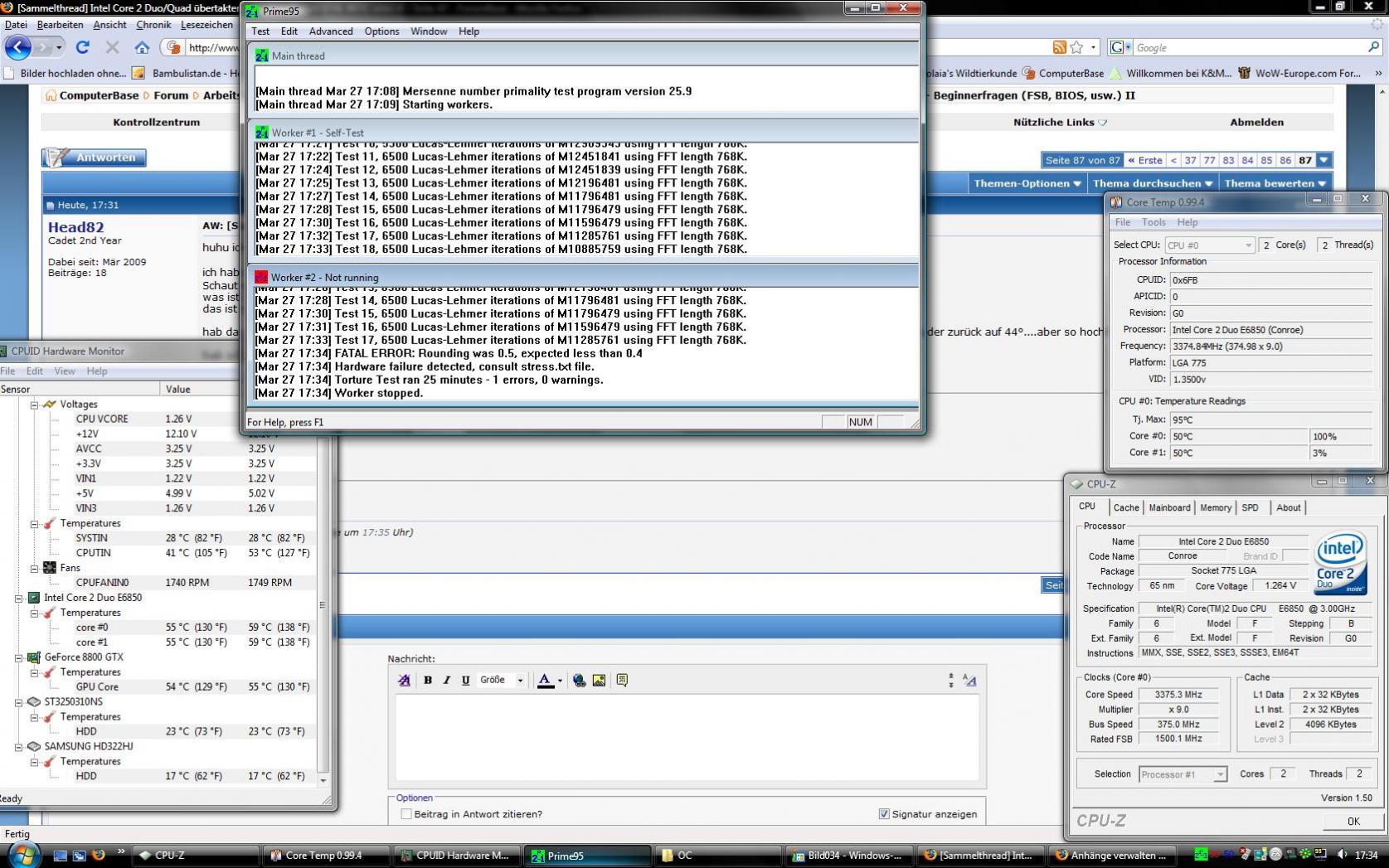Collapse the Voltages node in Hardware Monitor
The width and height of the screenshot is (1389, 868).
click(x=35, y=405)
